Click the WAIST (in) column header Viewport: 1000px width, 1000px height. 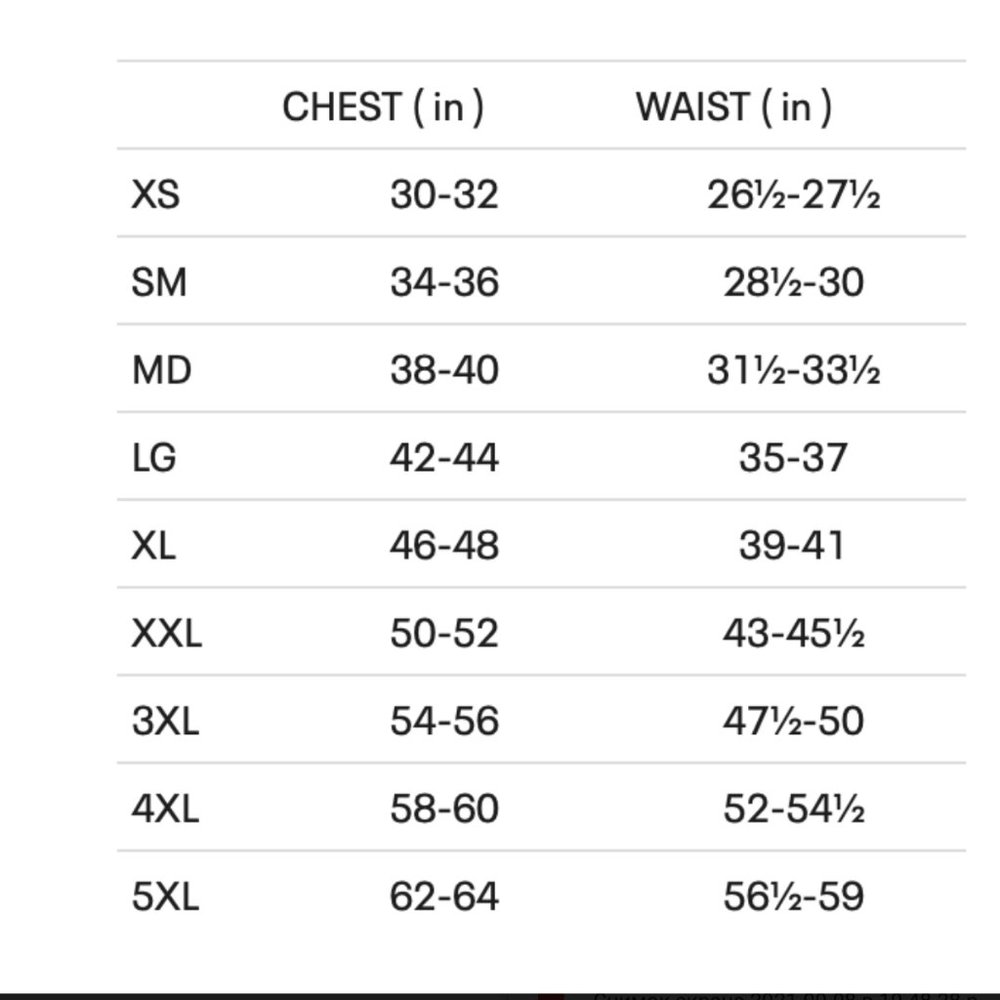click(733, 107)
